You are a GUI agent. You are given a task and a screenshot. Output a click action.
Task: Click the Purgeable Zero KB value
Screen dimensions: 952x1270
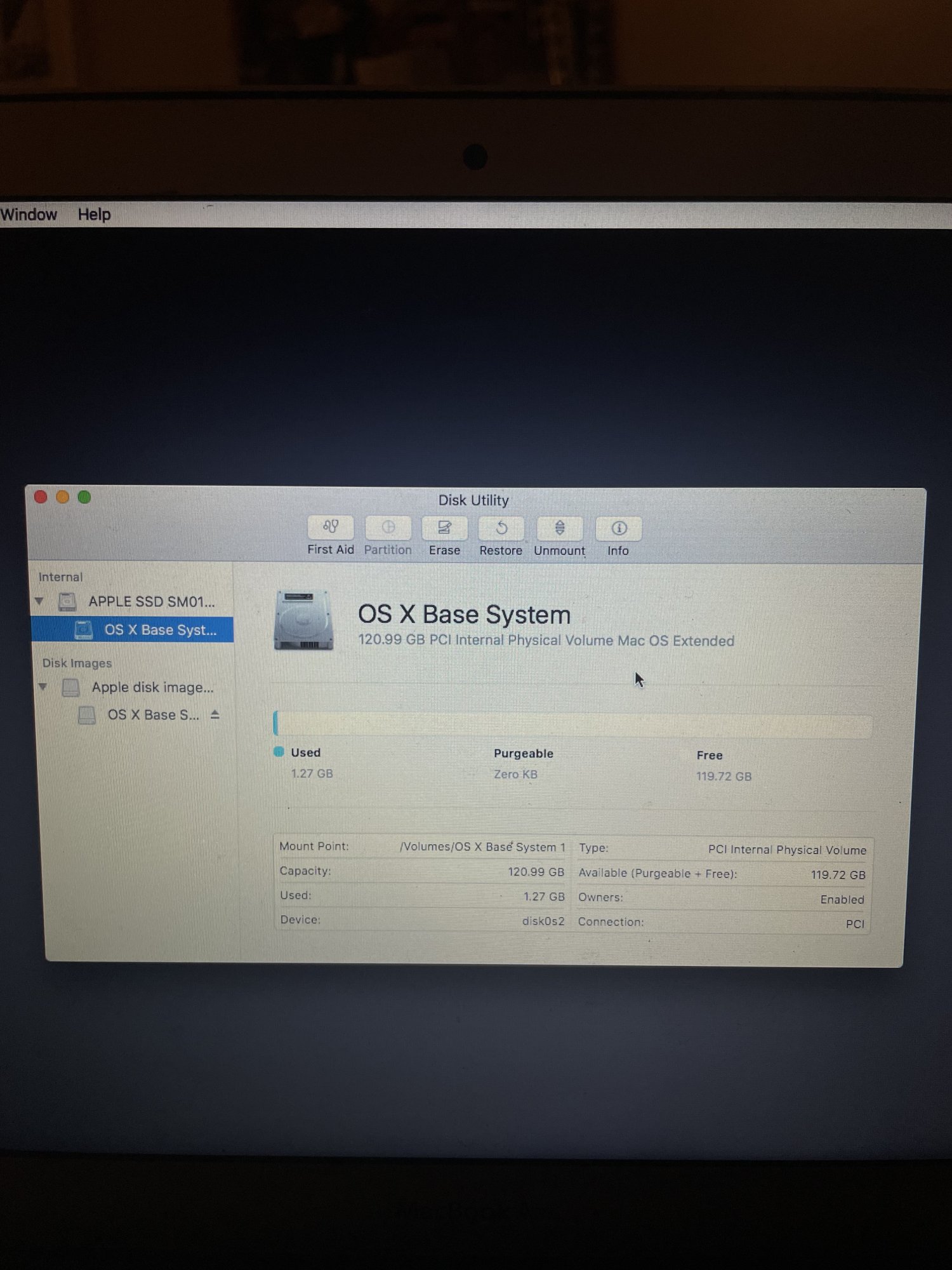pyautogui.click(x=515, y=775)
